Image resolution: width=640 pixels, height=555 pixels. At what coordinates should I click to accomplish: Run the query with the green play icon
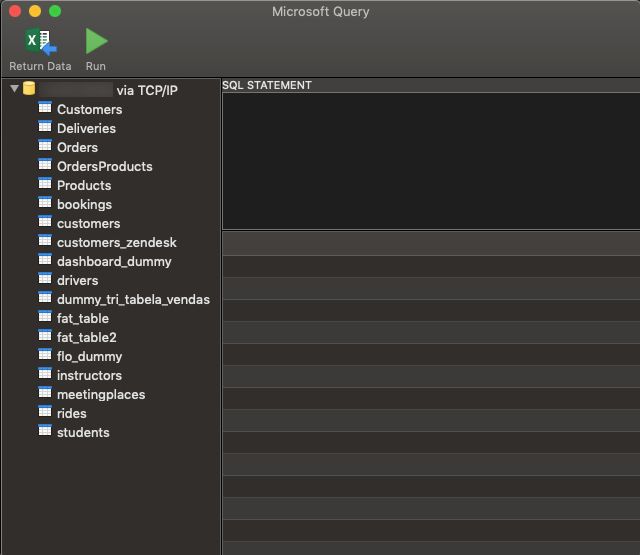[x=96, y=41]
